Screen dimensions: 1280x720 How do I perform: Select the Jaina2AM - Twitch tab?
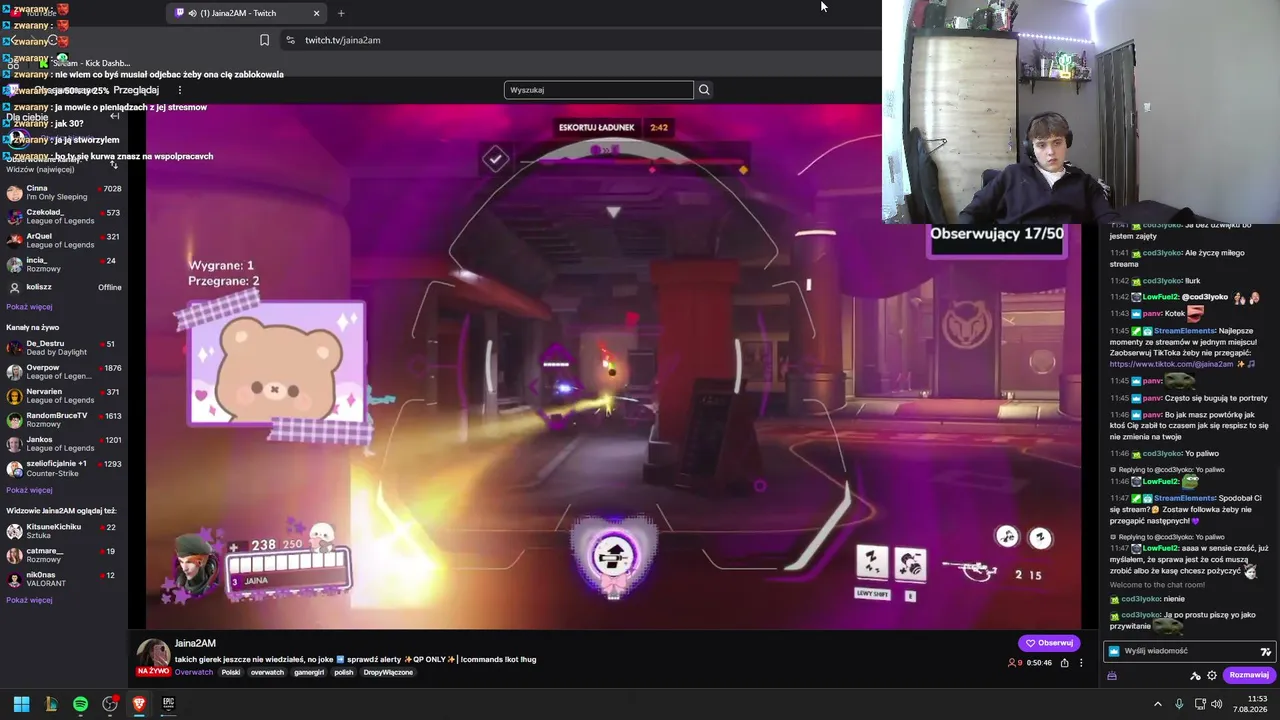click(247, 13)
